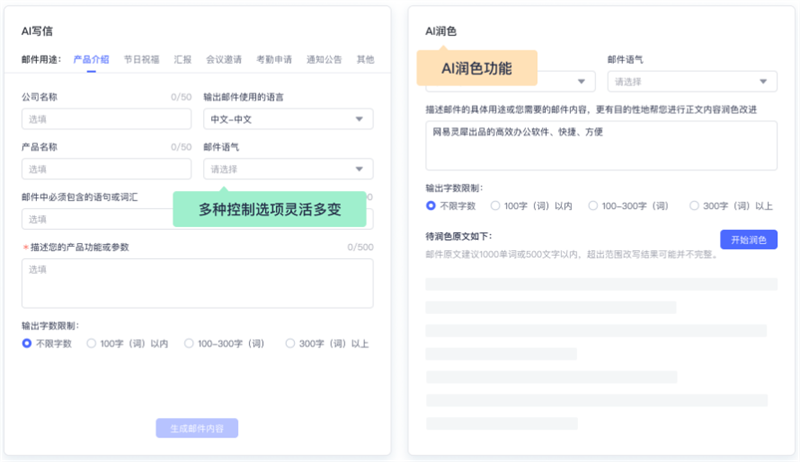Choose 300字(词)以上 in AI写信 panel
Image resolution: width=800 pixels, height=462 pixels.
pos(327,344)
